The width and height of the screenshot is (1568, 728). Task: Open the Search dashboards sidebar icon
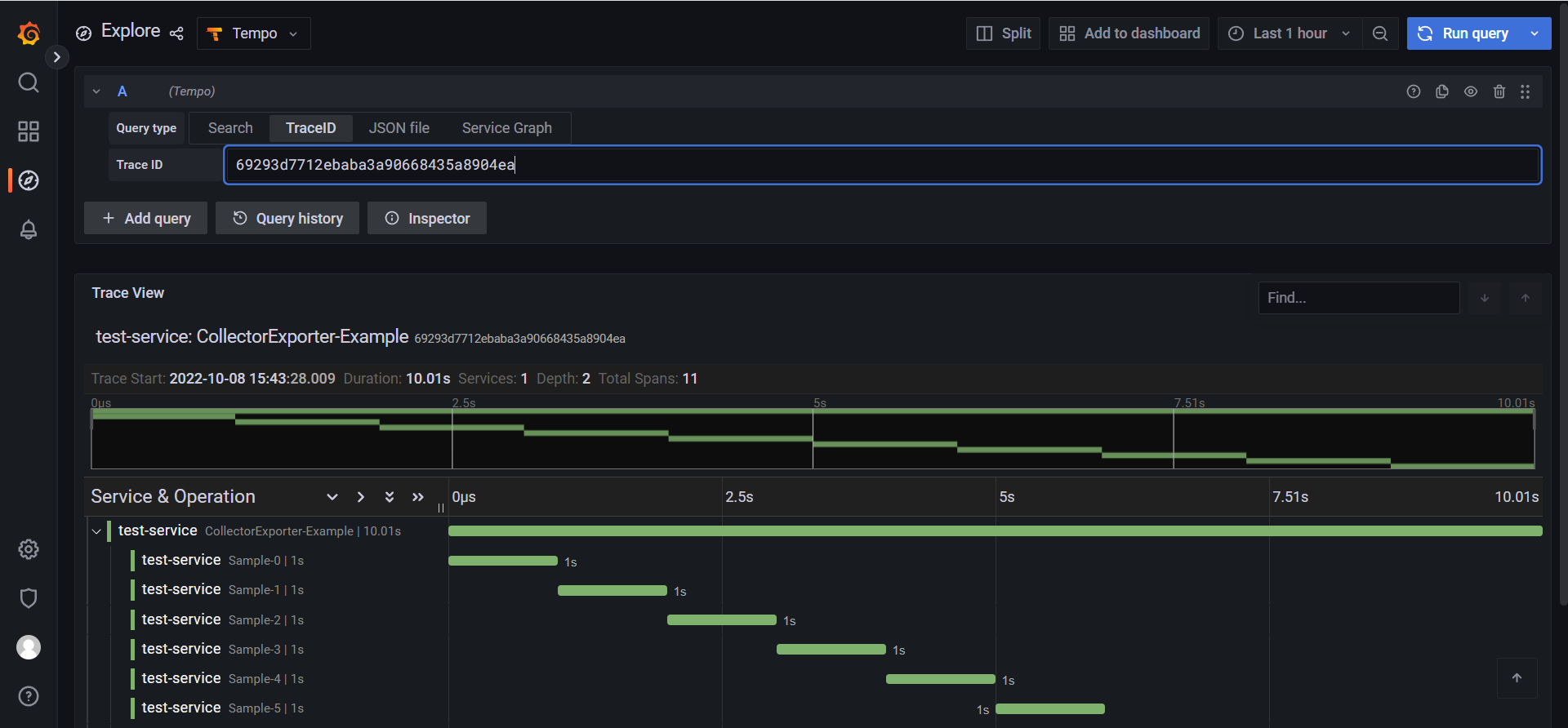tap(29, 82)
